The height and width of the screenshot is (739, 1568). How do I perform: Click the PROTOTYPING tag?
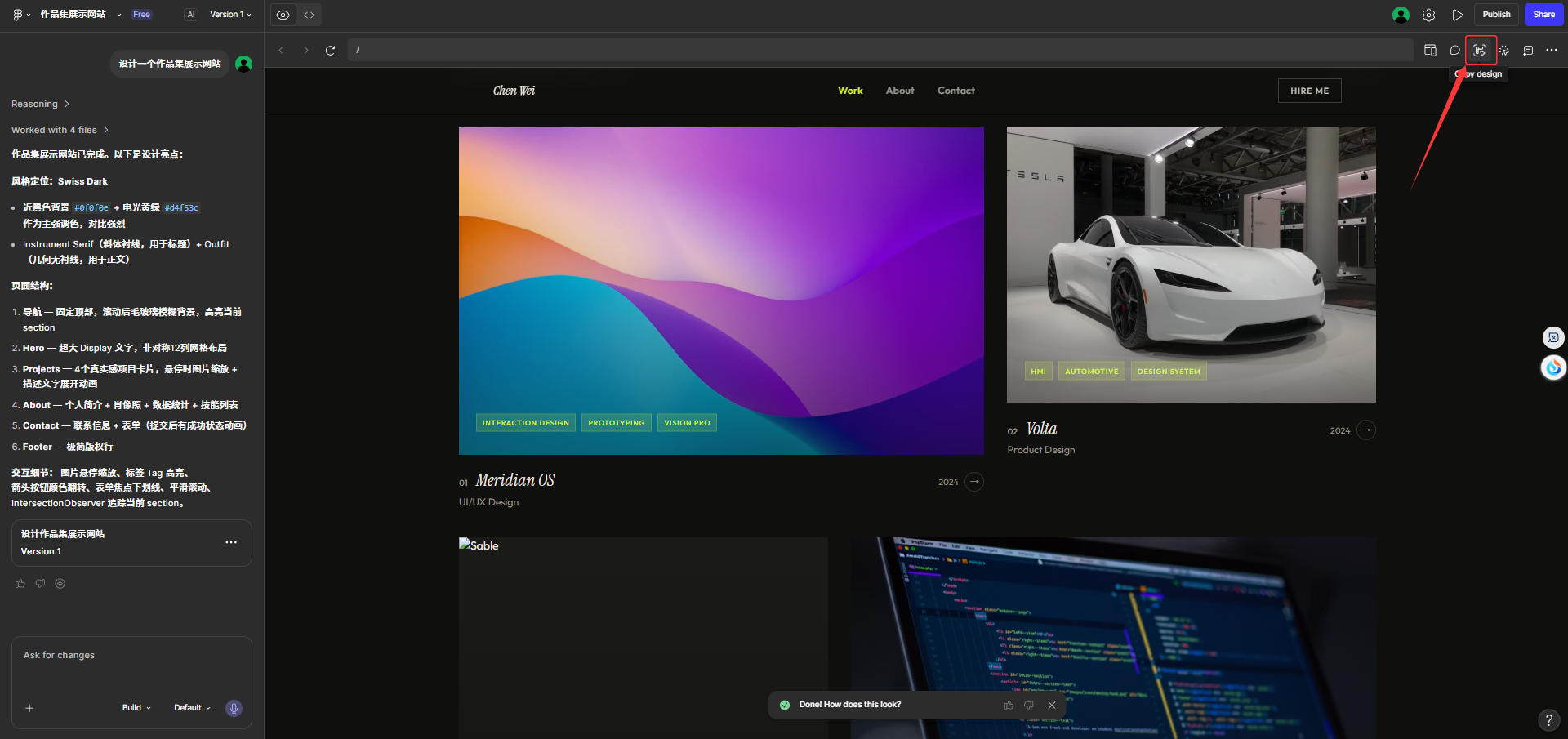coord(617,423)
